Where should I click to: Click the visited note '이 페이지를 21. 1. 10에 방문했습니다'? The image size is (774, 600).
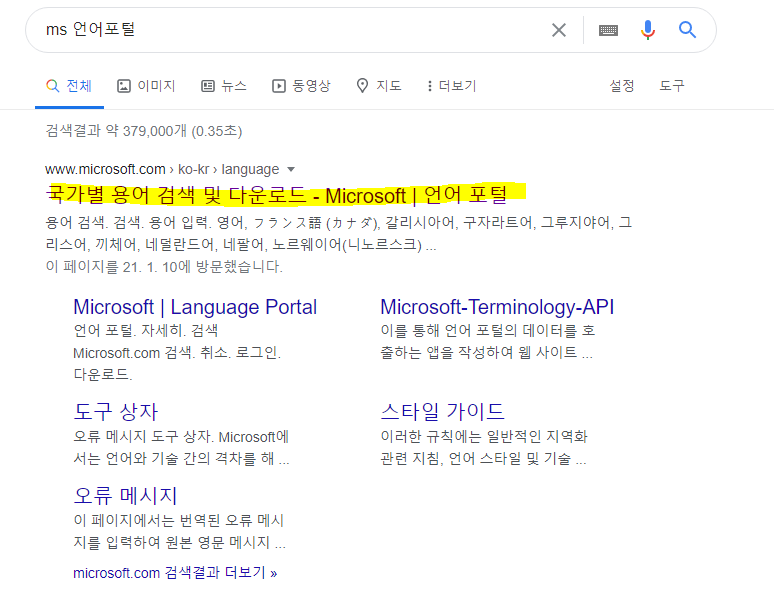pos(164,267)
